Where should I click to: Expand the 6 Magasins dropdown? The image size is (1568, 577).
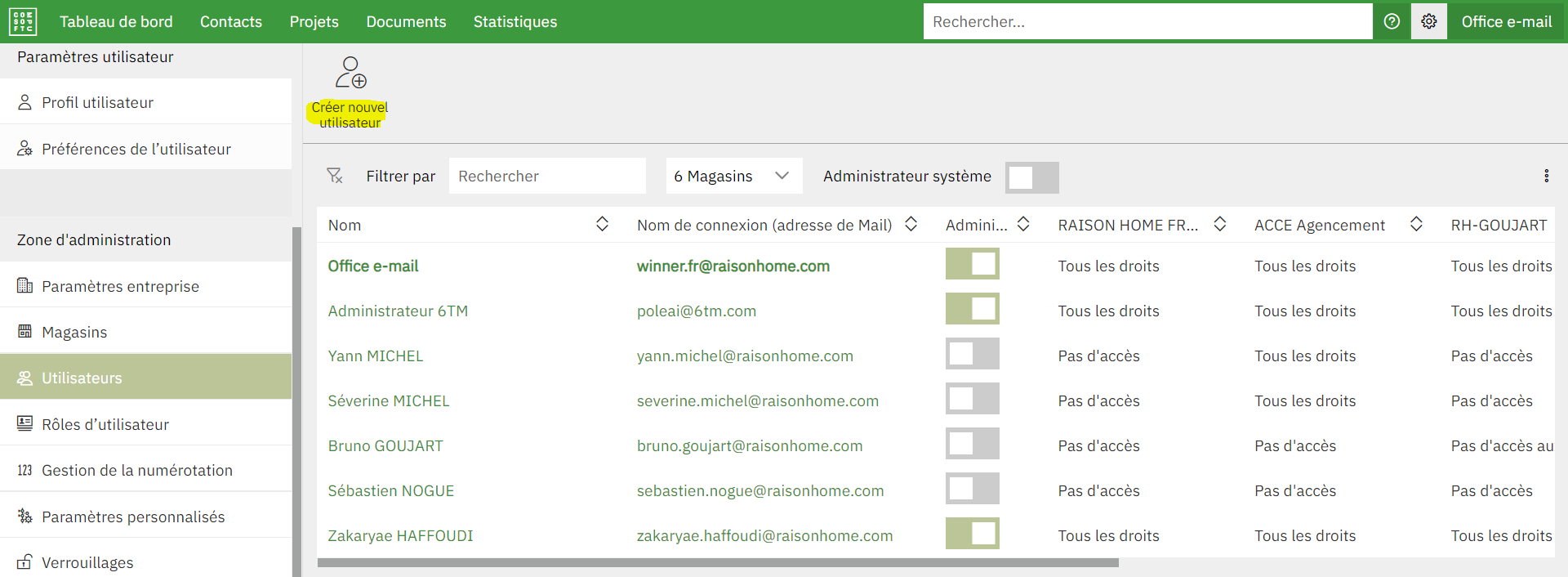click(733, 177)
